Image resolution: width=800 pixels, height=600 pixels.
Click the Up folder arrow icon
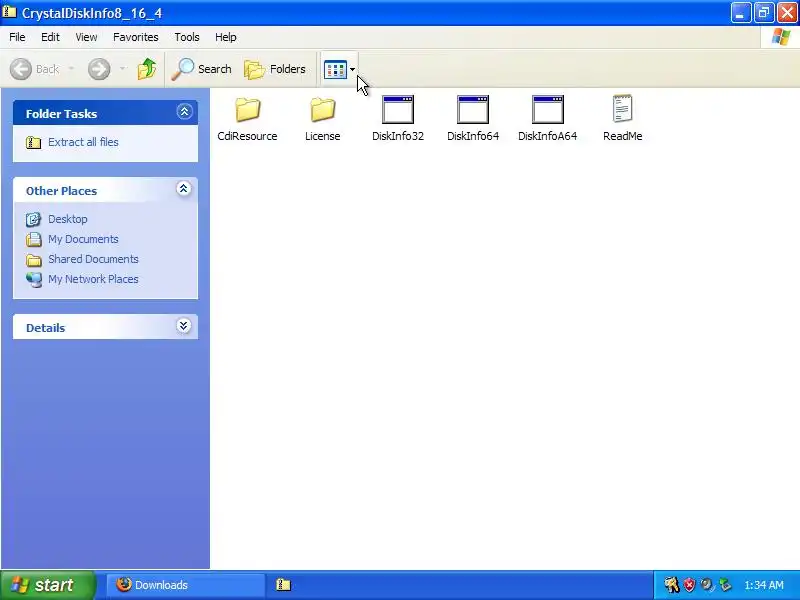[147, 69]
